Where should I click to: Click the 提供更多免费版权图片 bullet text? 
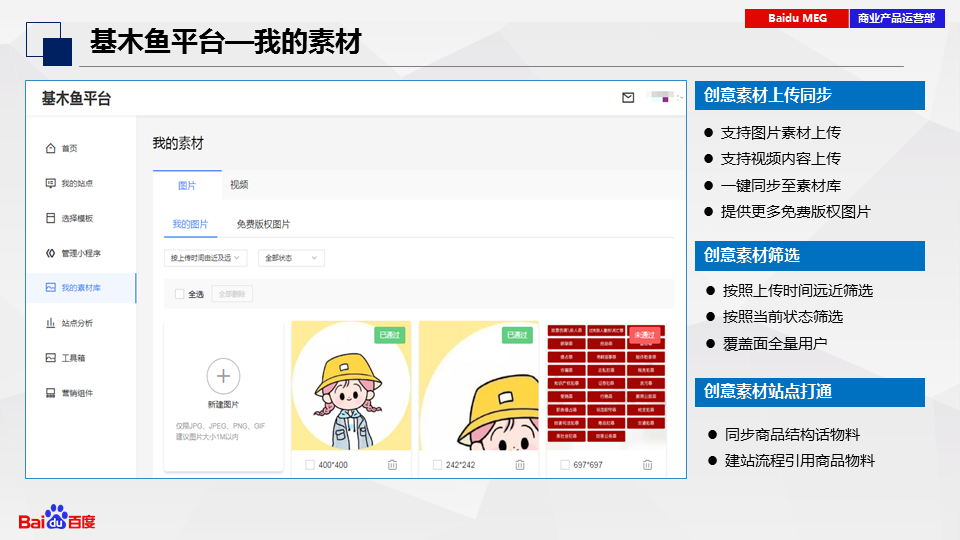point(795,212)
